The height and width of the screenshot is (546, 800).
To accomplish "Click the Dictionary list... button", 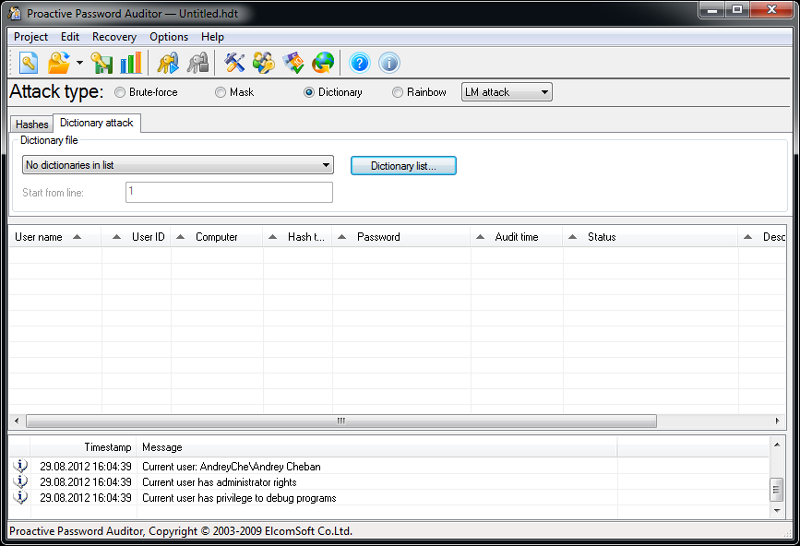I will [x=403, y=166].
